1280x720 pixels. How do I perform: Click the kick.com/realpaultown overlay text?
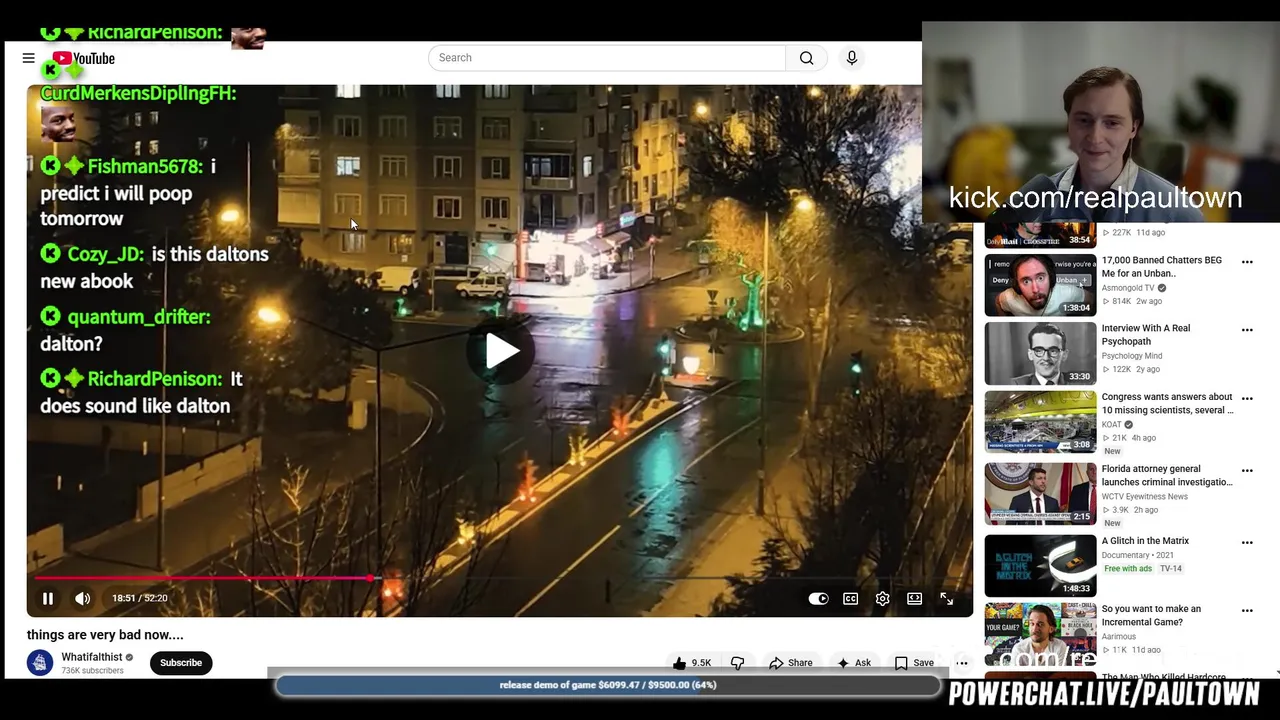pyautogui.click(x=1095, y=198)
